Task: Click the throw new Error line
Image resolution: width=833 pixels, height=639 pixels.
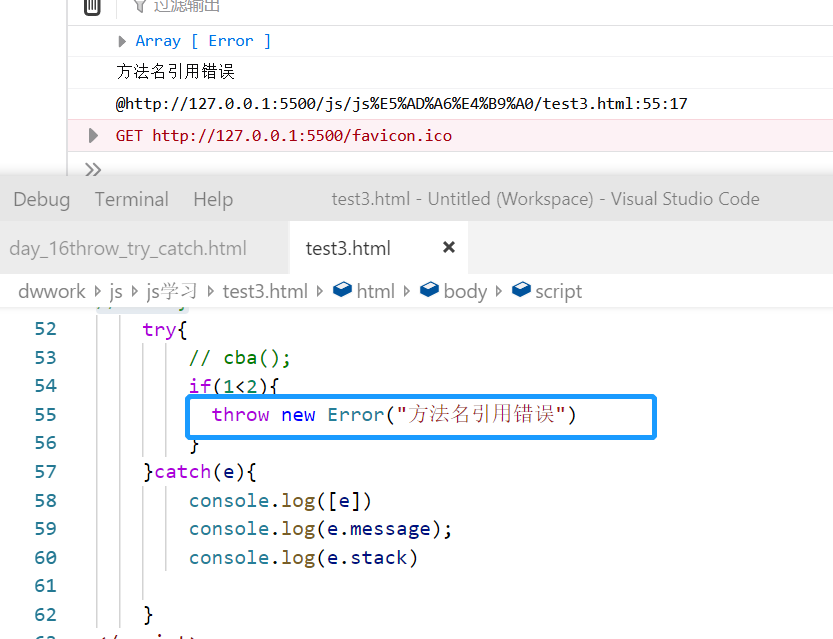Action: (394, 415)
